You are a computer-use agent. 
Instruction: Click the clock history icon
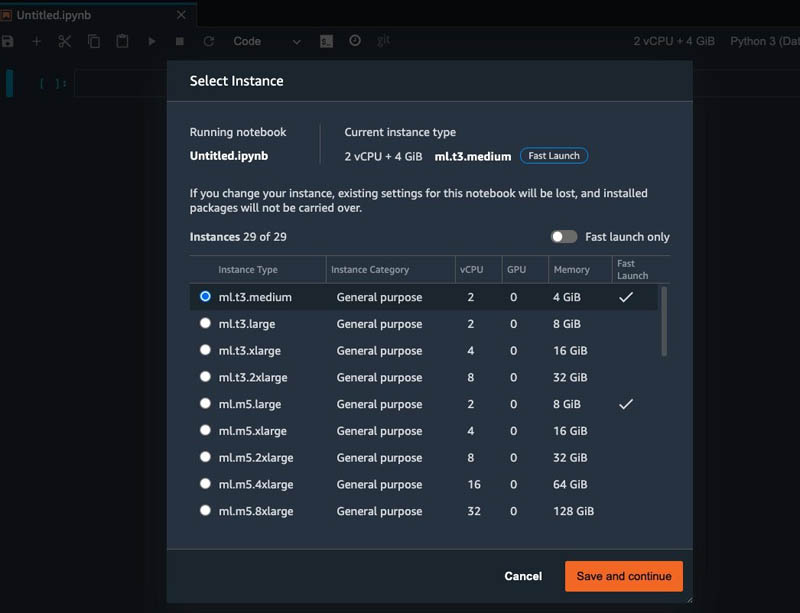(355, 40)
